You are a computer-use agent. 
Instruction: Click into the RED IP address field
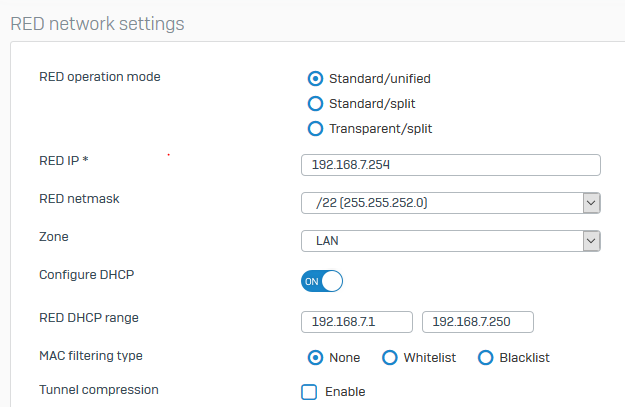tap(451, 165)
